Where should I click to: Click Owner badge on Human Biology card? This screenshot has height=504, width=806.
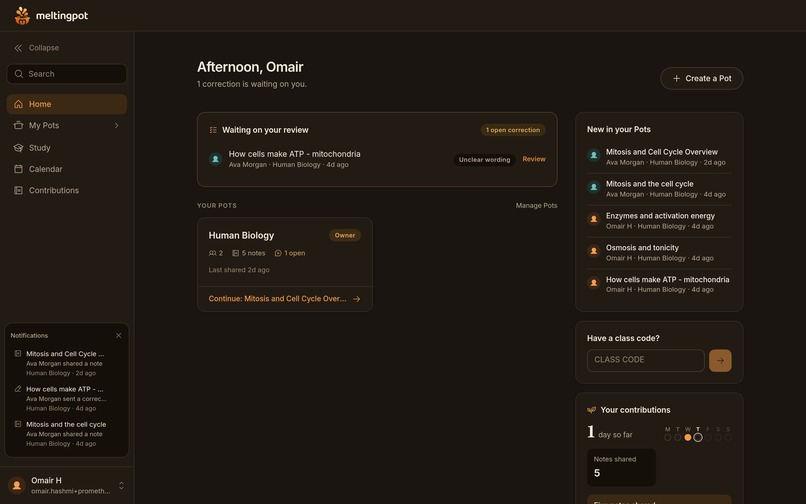[x=345, y=235]
